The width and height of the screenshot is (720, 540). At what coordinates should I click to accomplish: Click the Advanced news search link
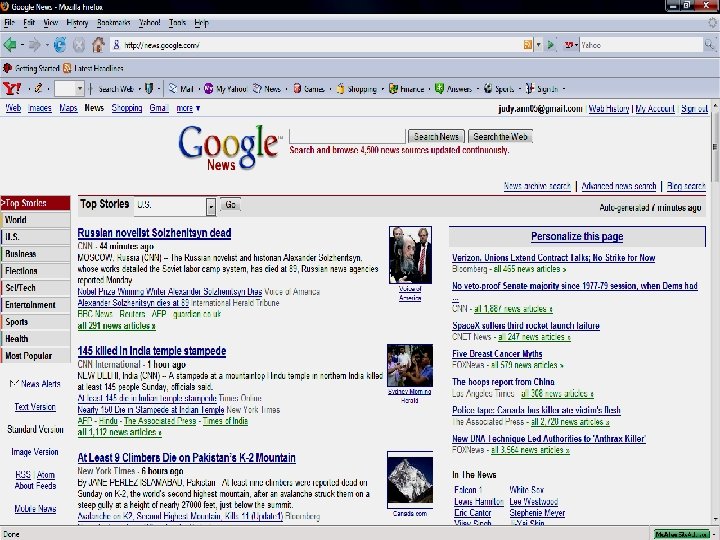[x=619, y=186]
